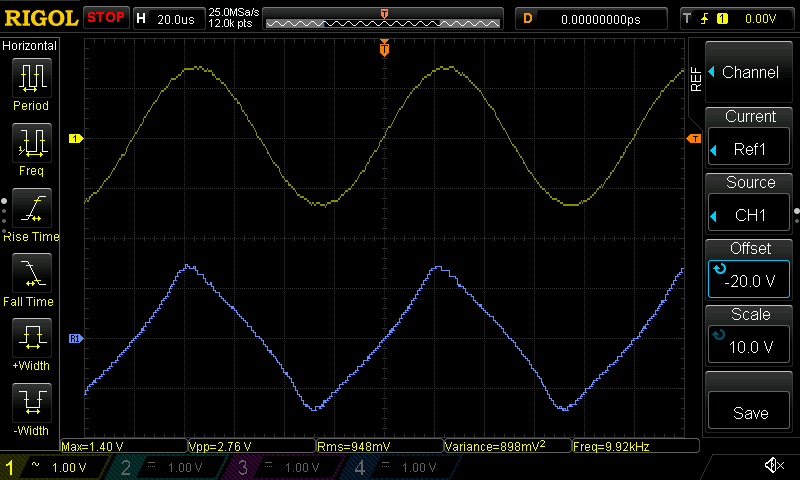Select the Period measurement icon

tap(31, 78)
